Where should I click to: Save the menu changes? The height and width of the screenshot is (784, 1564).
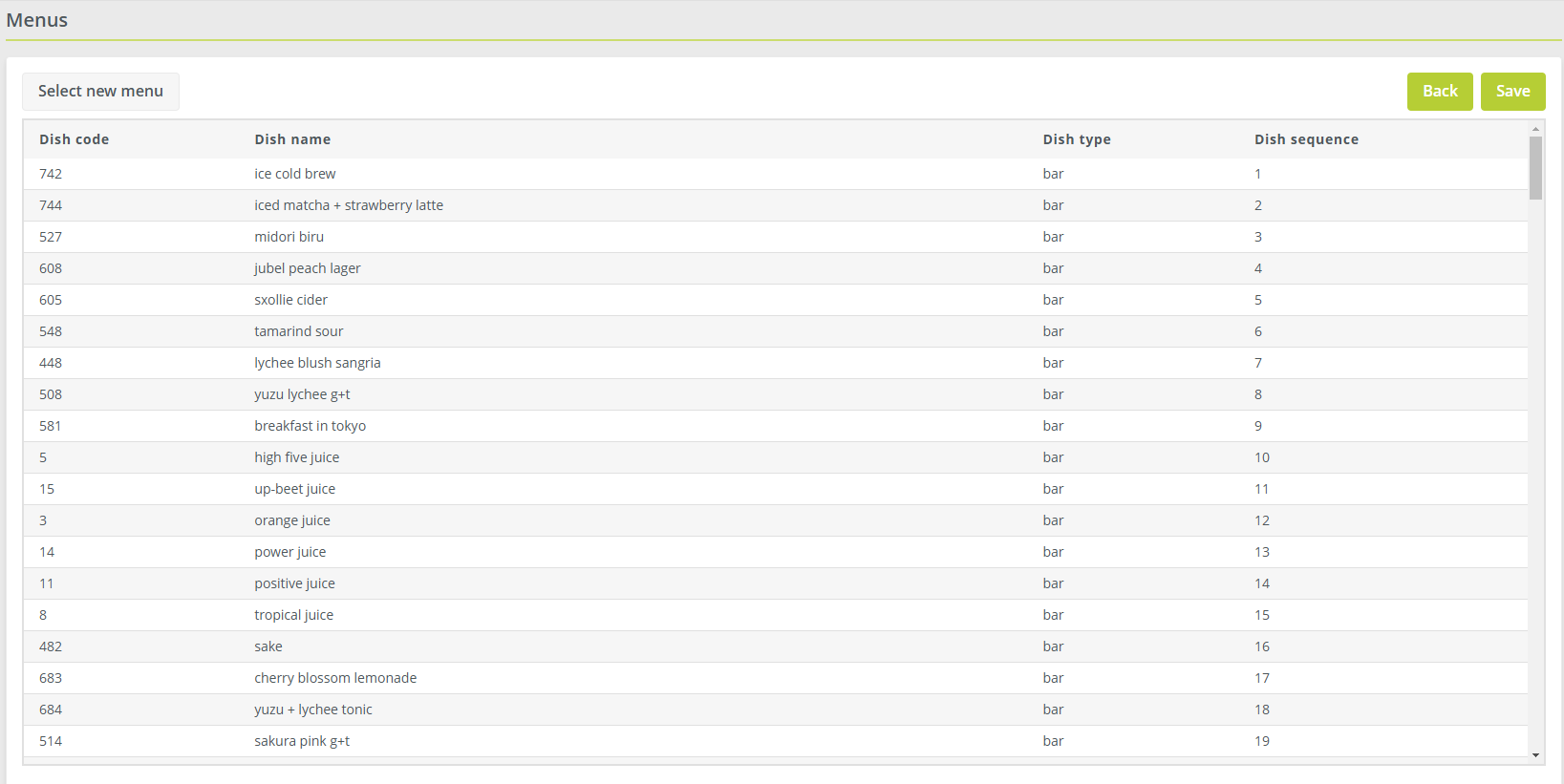[x=1512, y=92]
